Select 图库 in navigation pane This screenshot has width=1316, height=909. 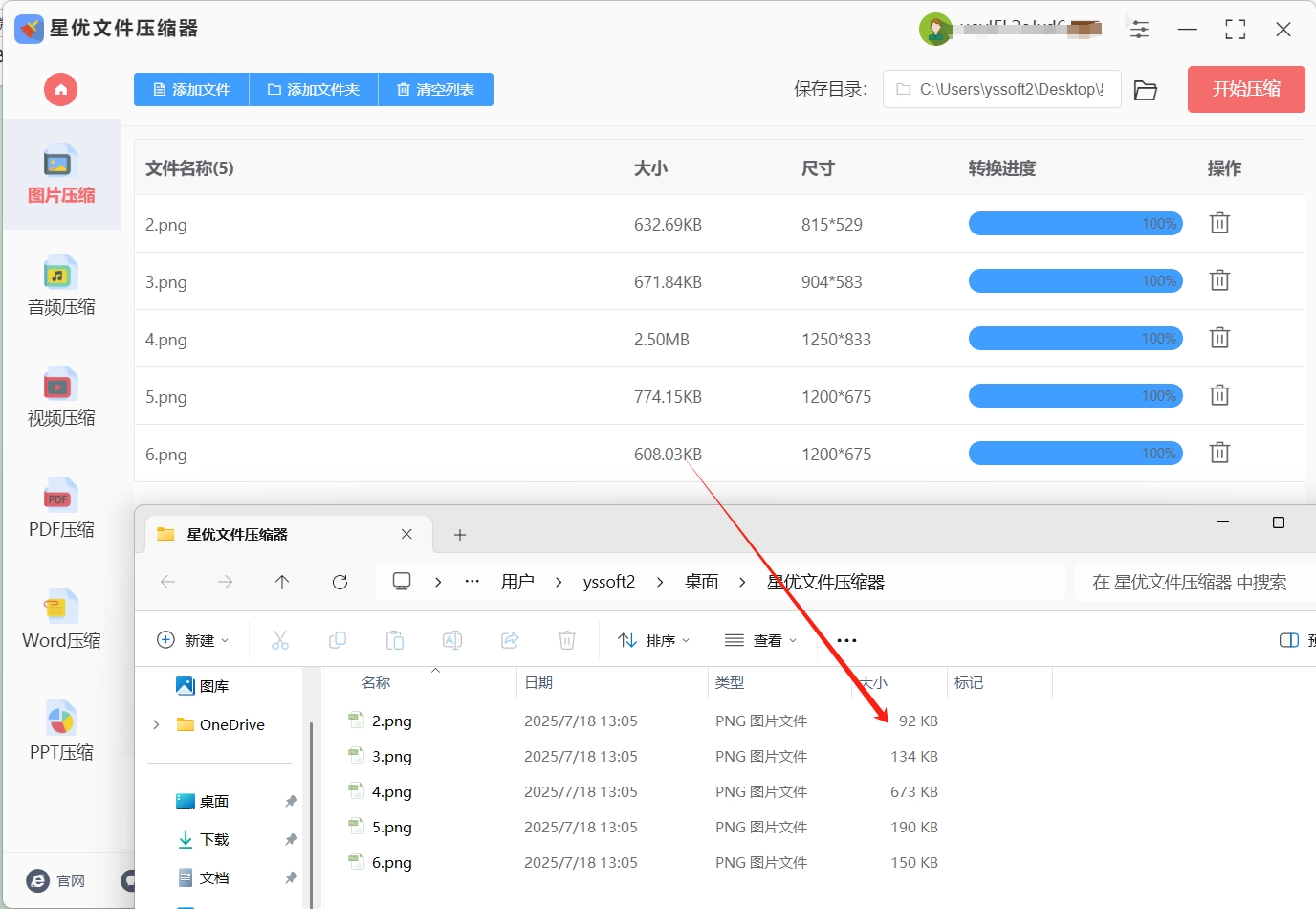pyautogui.click(x=203, y=686)
